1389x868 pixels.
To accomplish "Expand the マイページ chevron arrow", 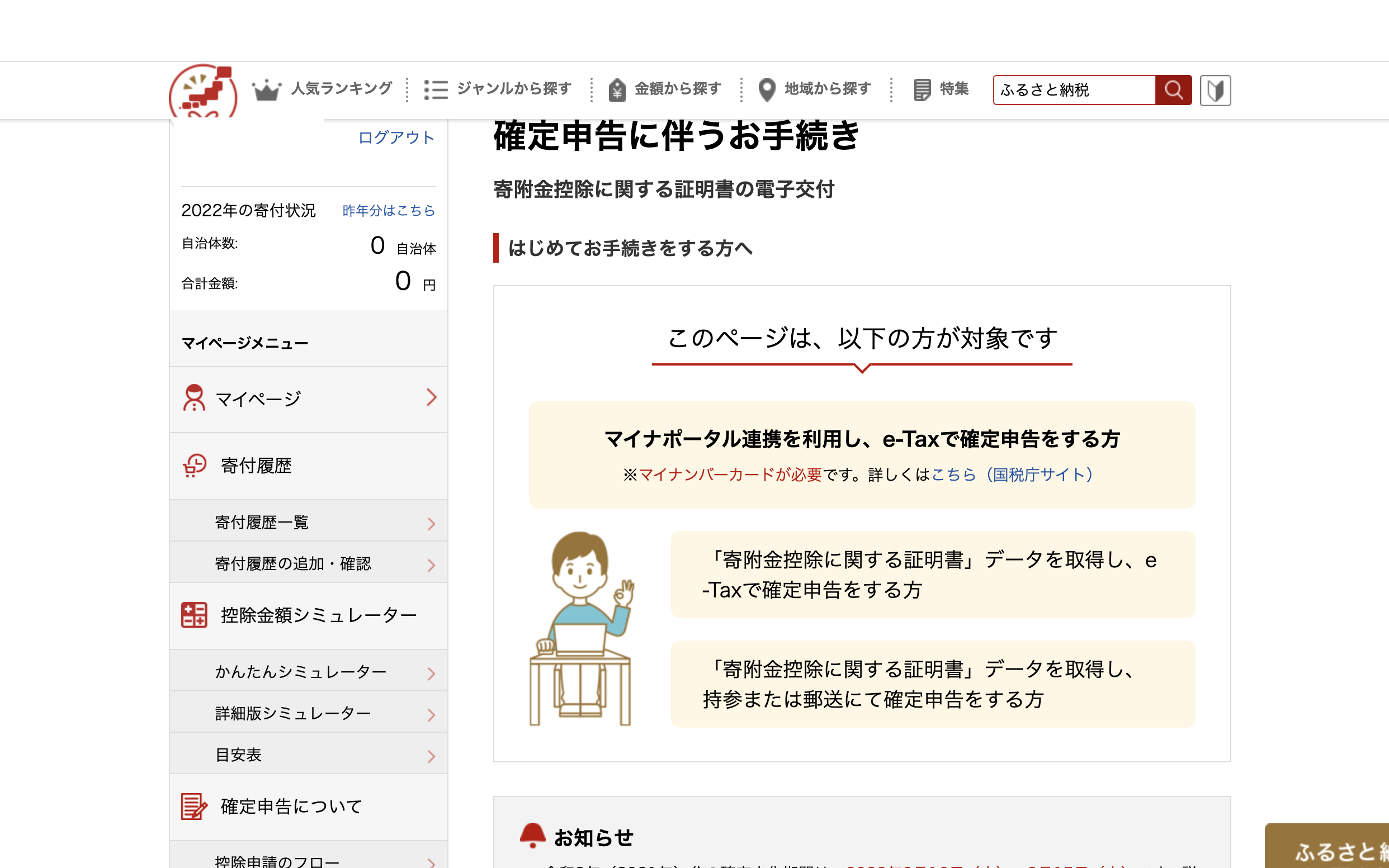I will click(432, 397).
